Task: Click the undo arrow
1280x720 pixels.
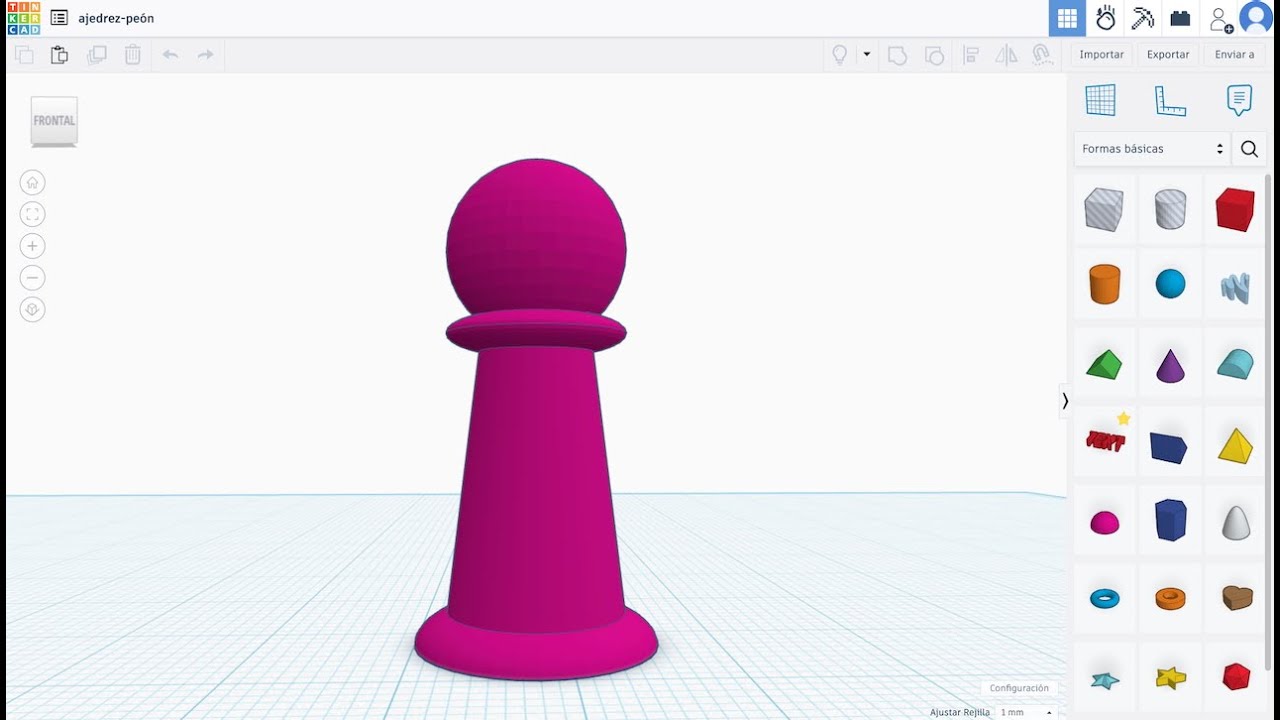Action: (170, 55)
